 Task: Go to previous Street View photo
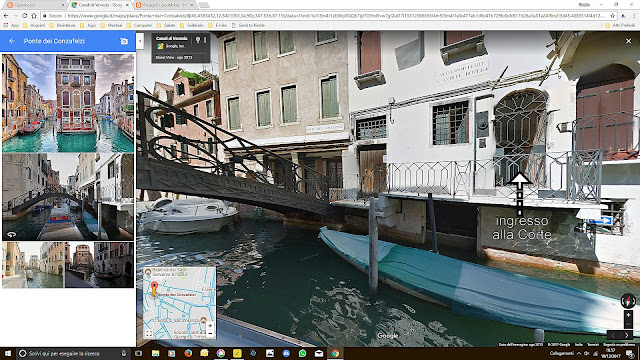pyautogui.click(x=613, y=335)
